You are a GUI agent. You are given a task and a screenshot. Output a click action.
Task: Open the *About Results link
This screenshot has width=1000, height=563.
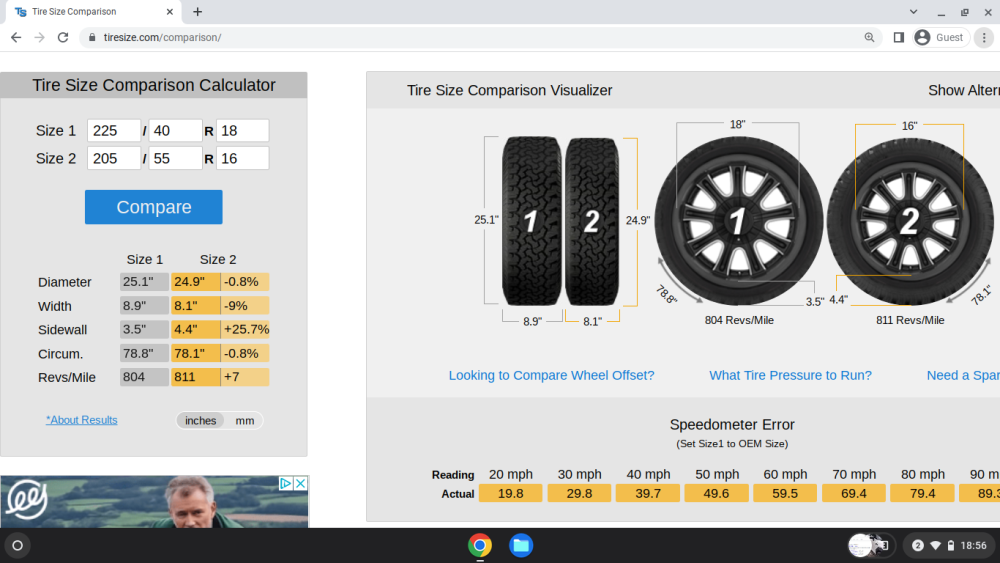tap(82, 420)
